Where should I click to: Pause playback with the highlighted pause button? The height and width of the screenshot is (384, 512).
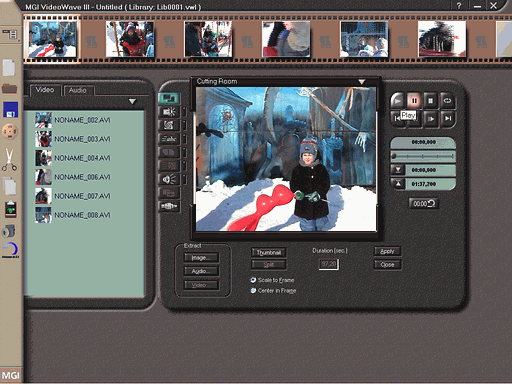click(x=414, y=101)
